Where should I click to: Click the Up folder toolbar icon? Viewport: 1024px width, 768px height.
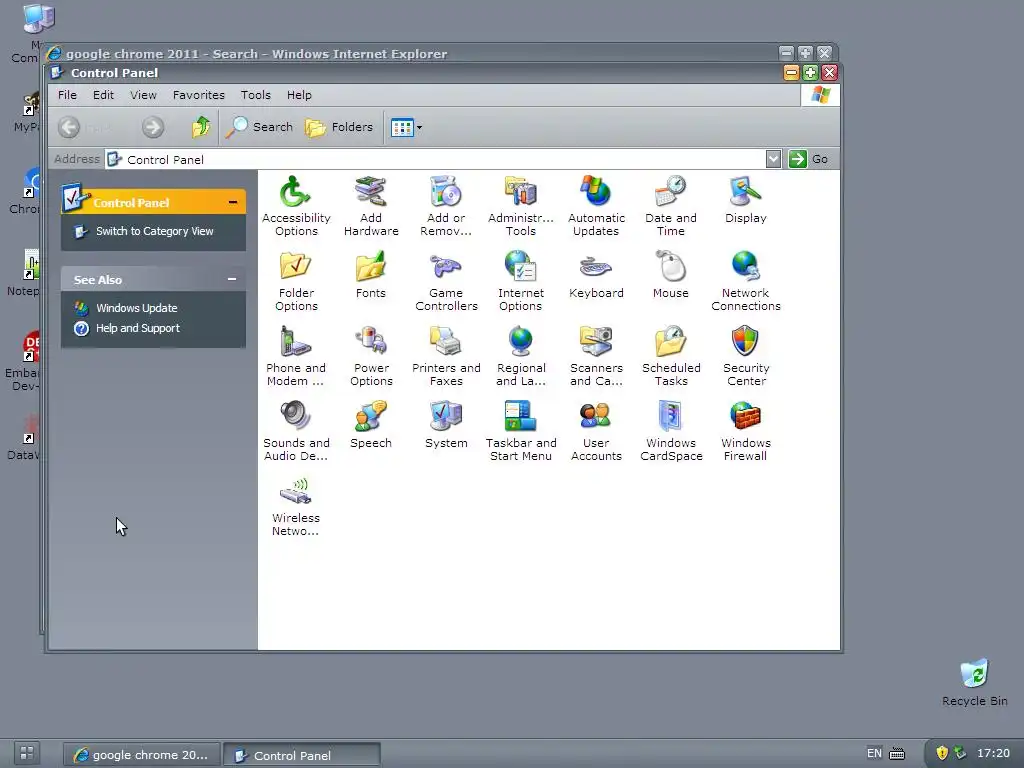200,127
